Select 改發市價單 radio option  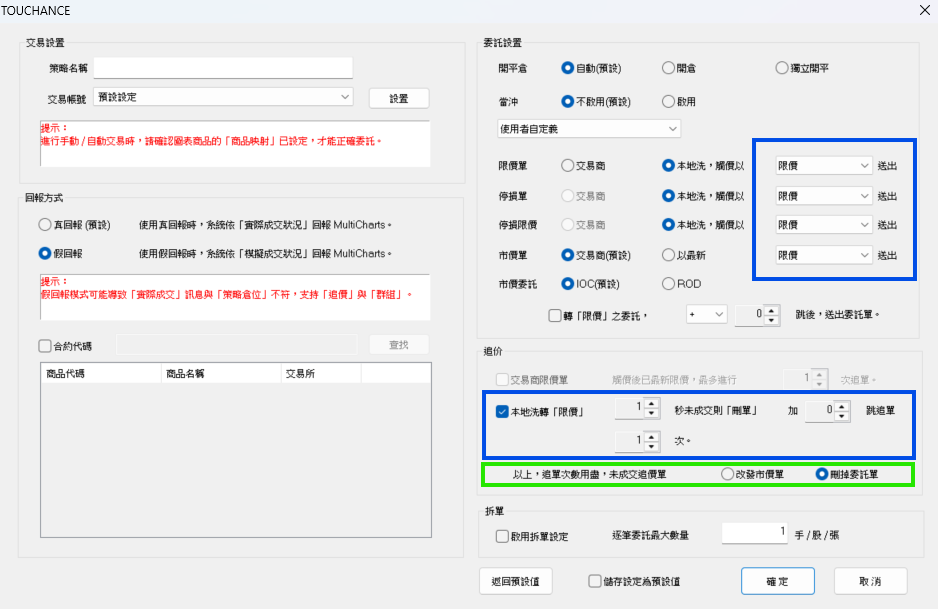click(727, 474)
